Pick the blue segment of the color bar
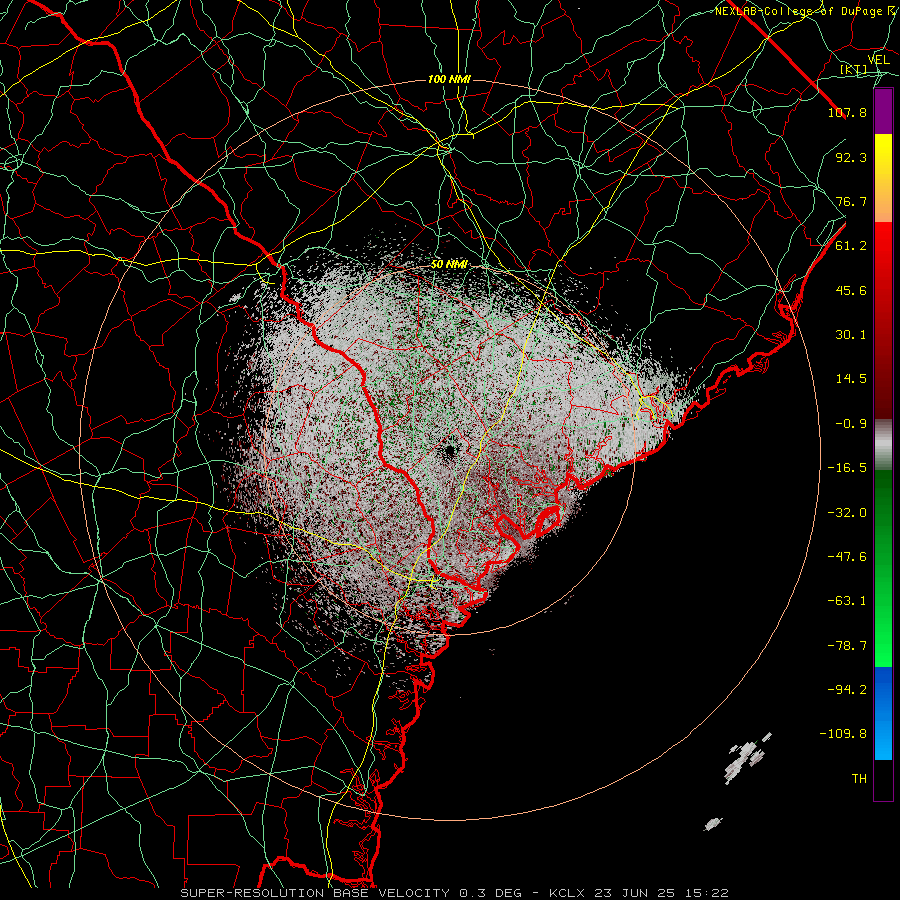 883,713
